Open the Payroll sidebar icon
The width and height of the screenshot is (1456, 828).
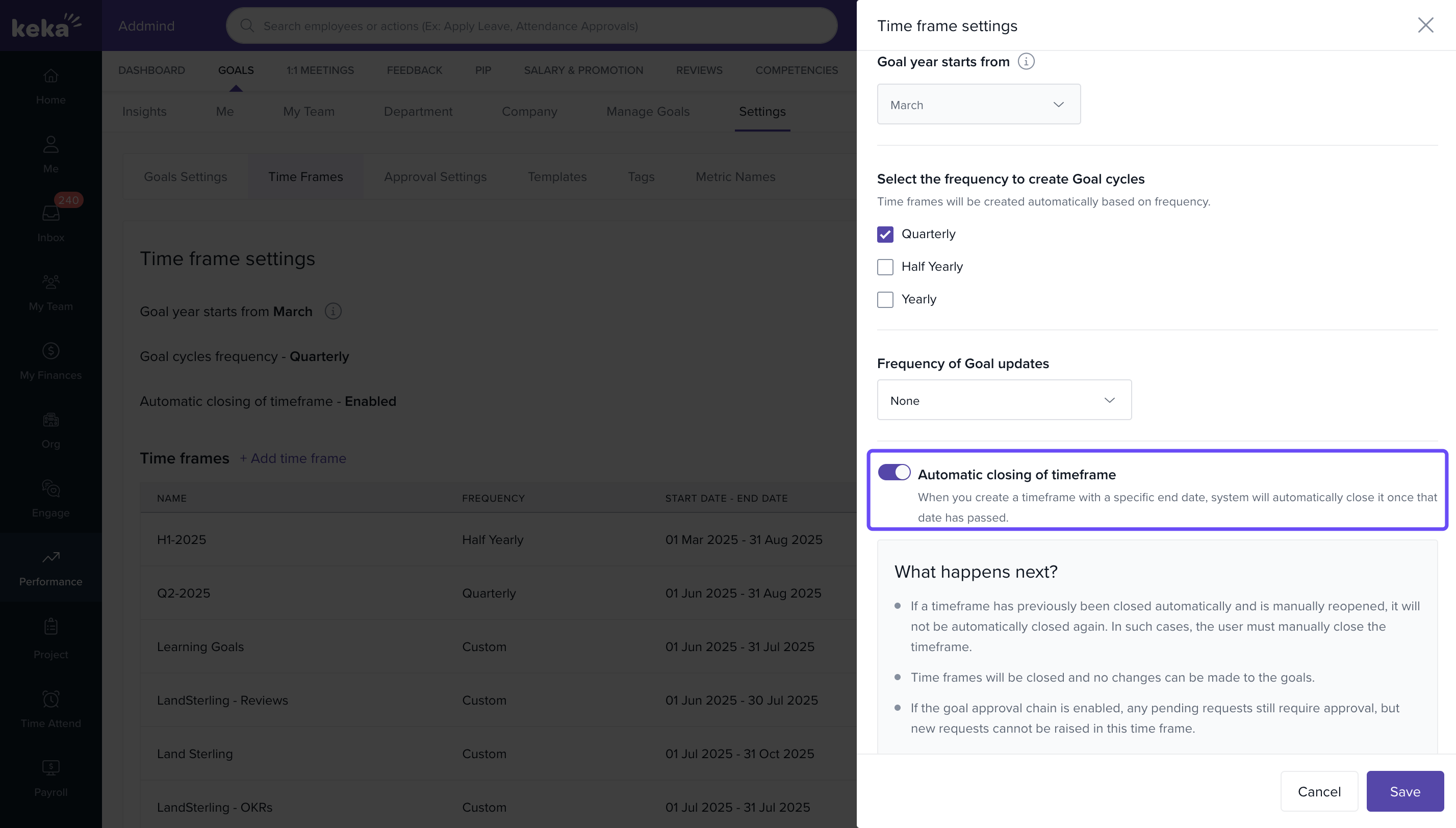(x=50, y=768)
